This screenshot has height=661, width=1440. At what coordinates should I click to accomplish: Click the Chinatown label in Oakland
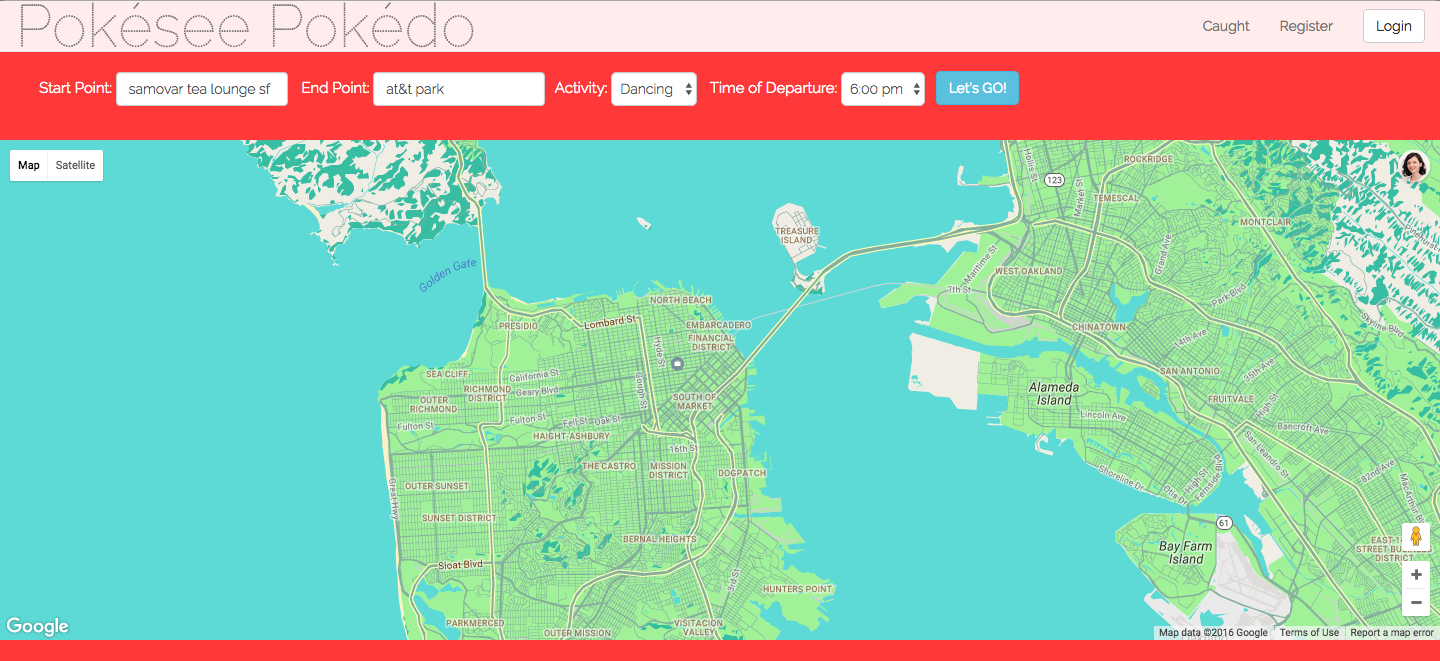click(1098, 327)
